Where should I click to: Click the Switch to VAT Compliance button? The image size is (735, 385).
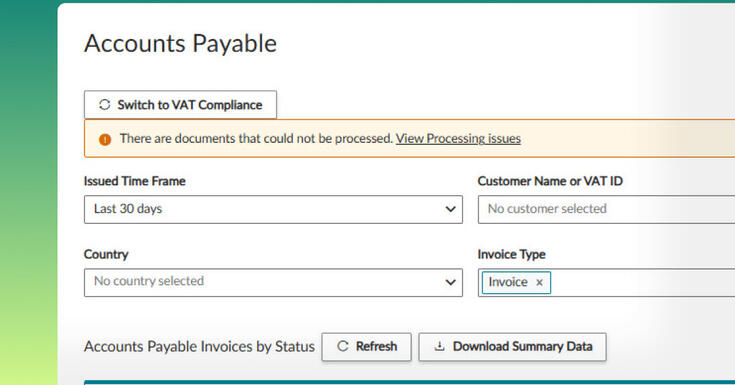click(x=180, y=105)
